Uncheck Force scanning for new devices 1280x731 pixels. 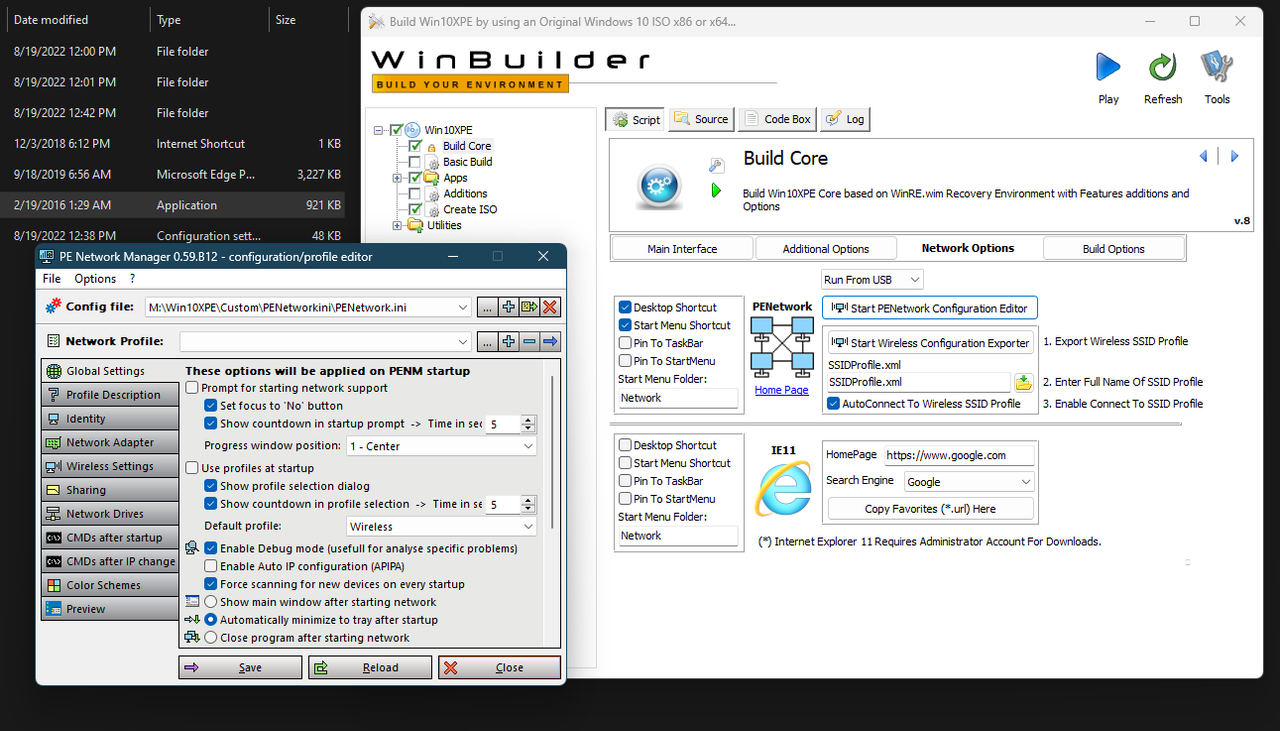pyautogui.click(x=211, y=584)
